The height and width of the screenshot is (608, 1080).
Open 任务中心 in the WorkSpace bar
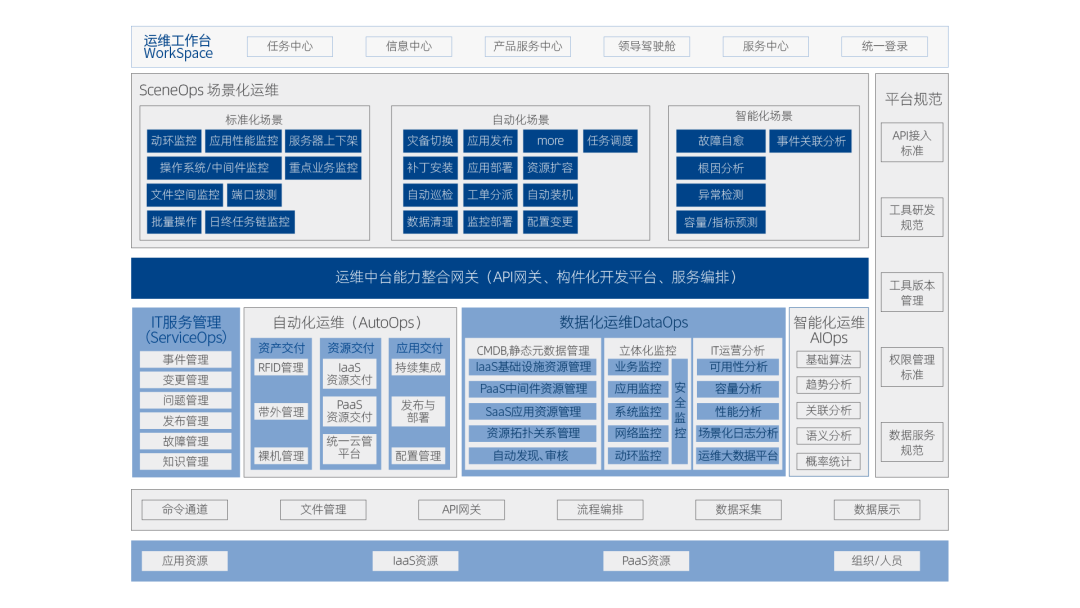(x=290, y=46)
